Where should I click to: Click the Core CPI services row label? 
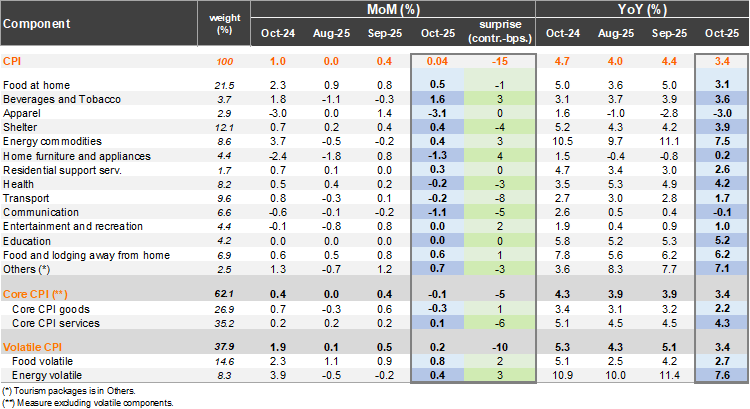click(x=58, y=323)
